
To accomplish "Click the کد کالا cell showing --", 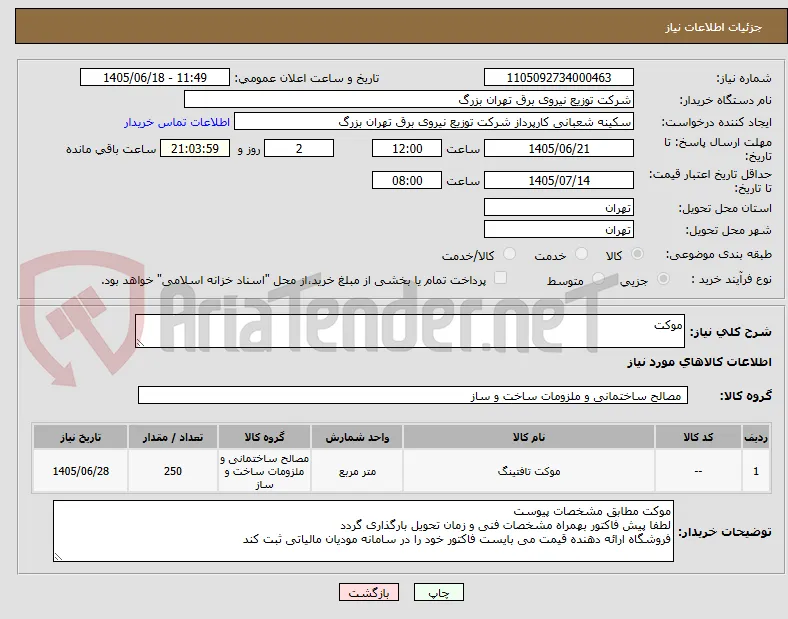I will click(698, 471).
